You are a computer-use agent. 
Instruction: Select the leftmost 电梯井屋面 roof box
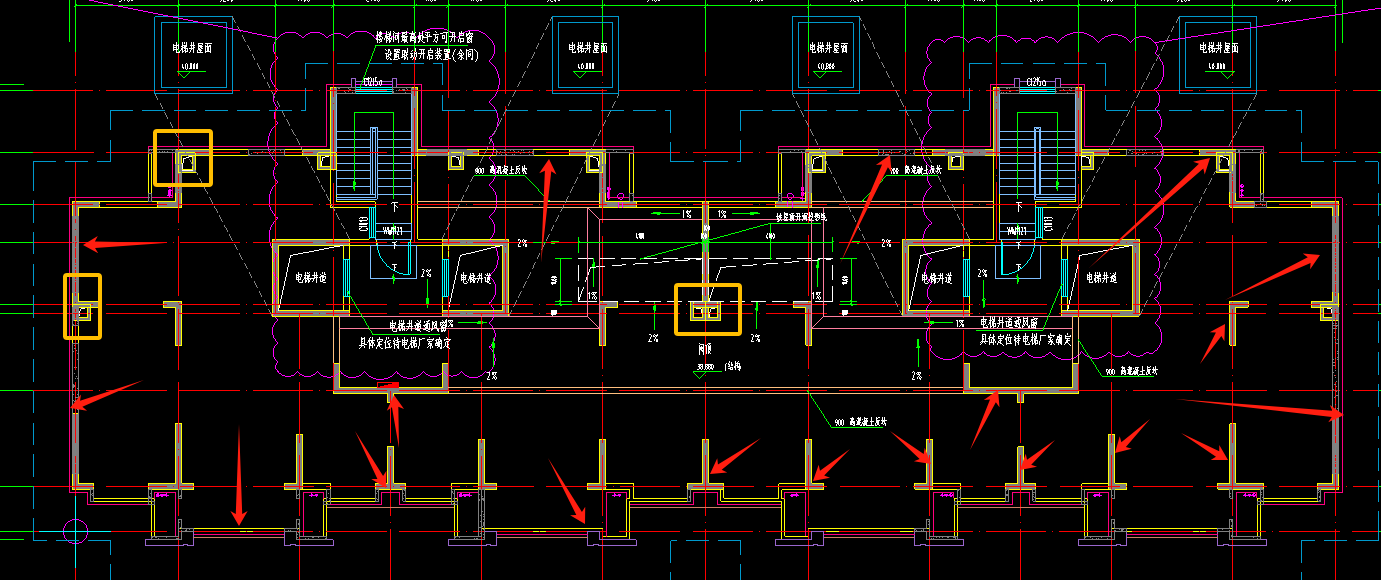coord(192,53)
